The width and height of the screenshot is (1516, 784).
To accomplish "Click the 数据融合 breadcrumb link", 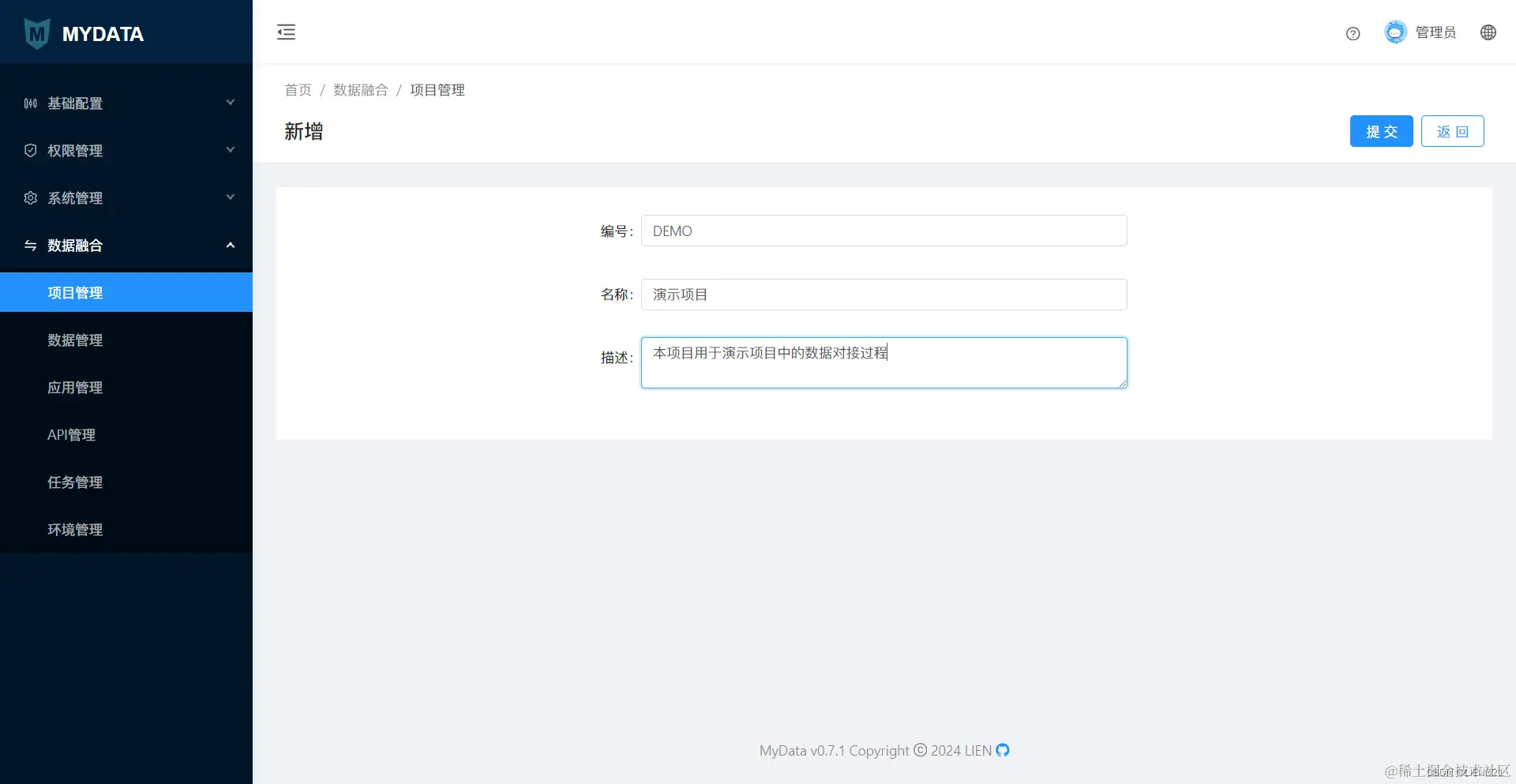I will tap(361, 90).
